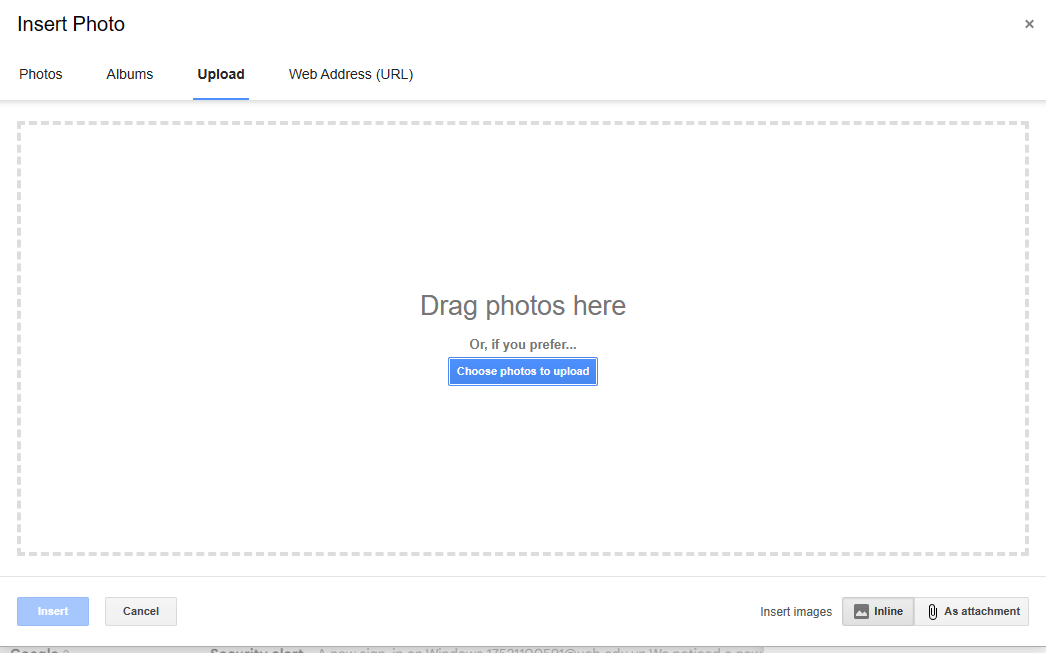The width and height of the screenshot is (1046, 653).
Task: Click the partially visible Google logo below
Action: (x=33, y=649)
